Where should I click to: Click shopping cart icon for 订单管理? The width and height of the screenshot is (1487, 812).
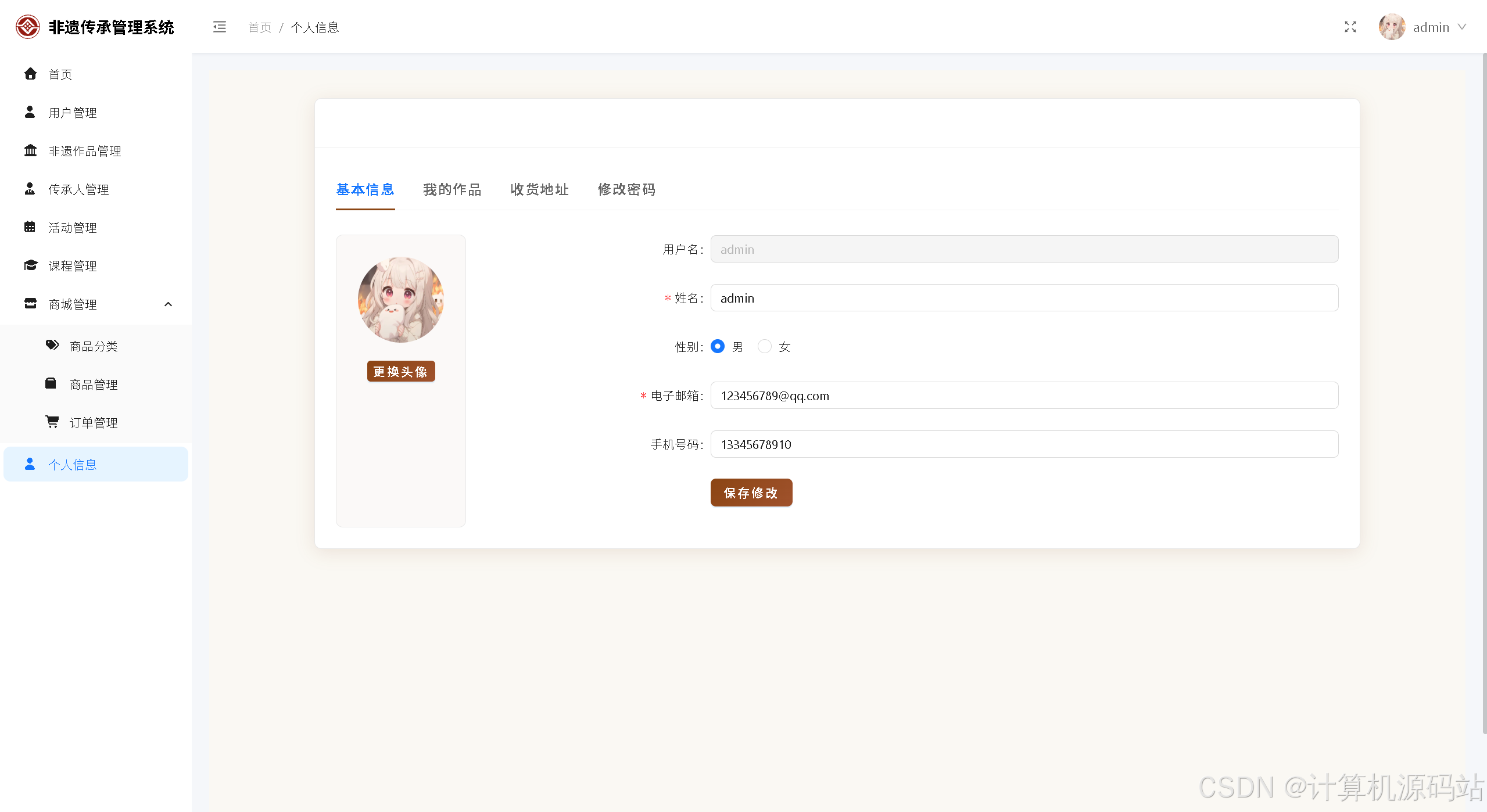(52, 422)
